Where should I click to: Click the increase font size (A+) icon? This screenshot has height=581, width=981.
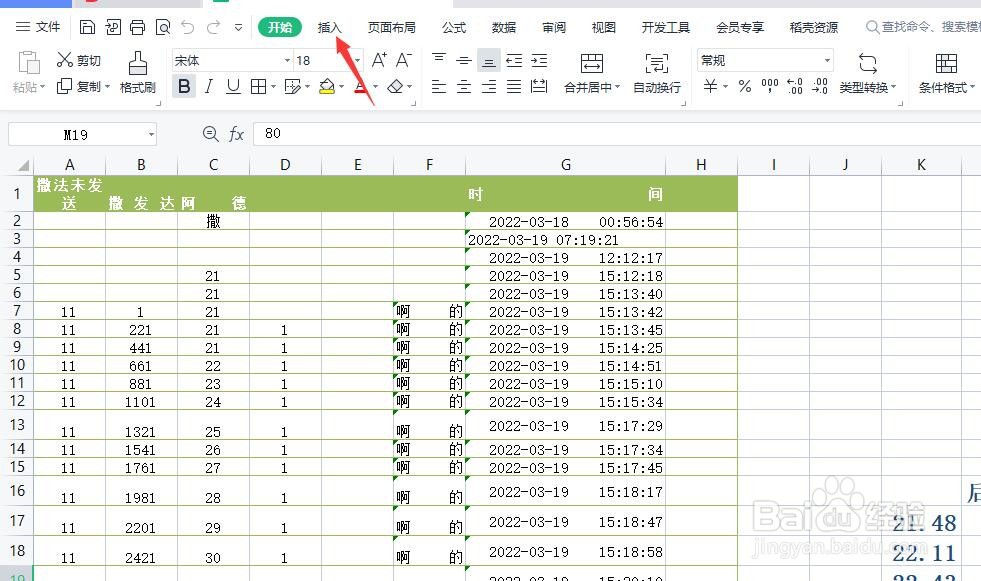pyautogui.click(x=380, y=58)
